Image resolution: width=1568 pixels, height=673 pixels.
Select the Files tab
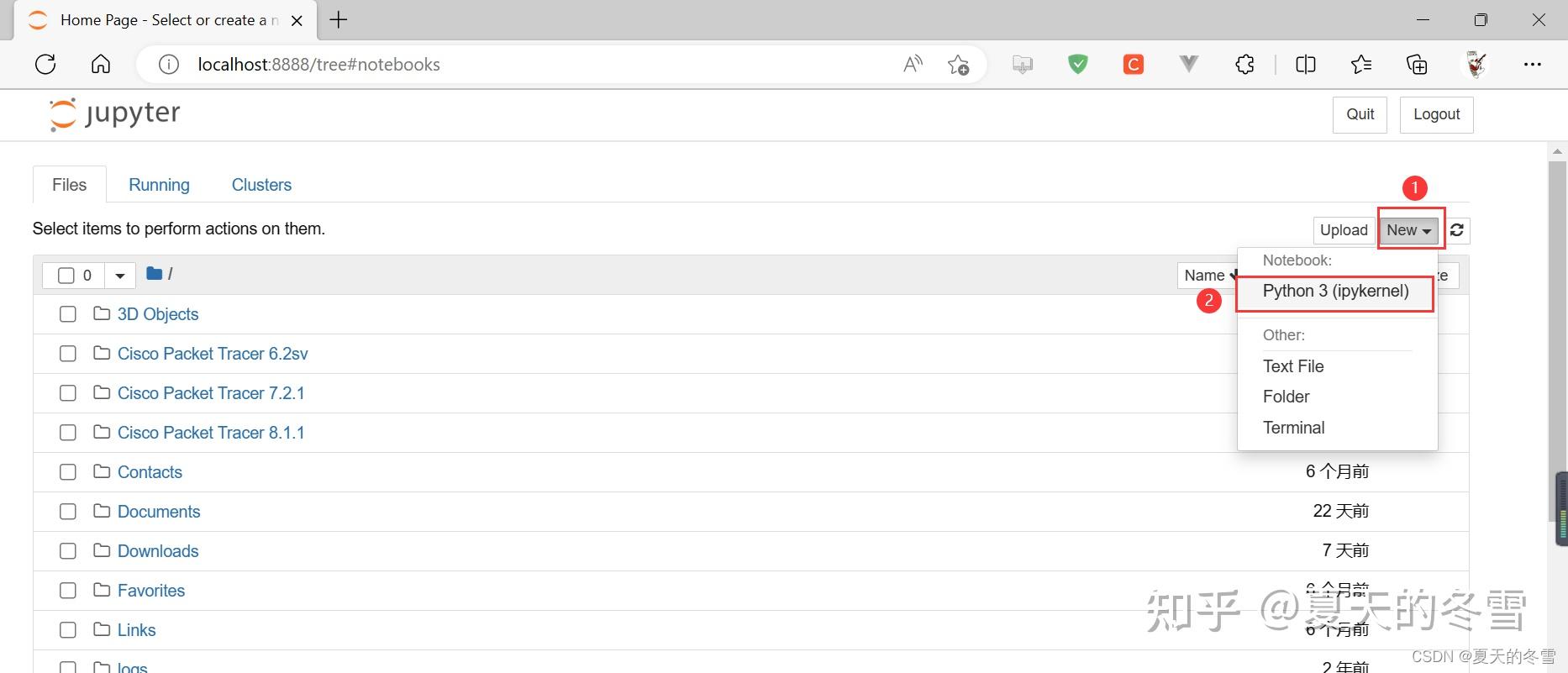click(x=69, y=185)
